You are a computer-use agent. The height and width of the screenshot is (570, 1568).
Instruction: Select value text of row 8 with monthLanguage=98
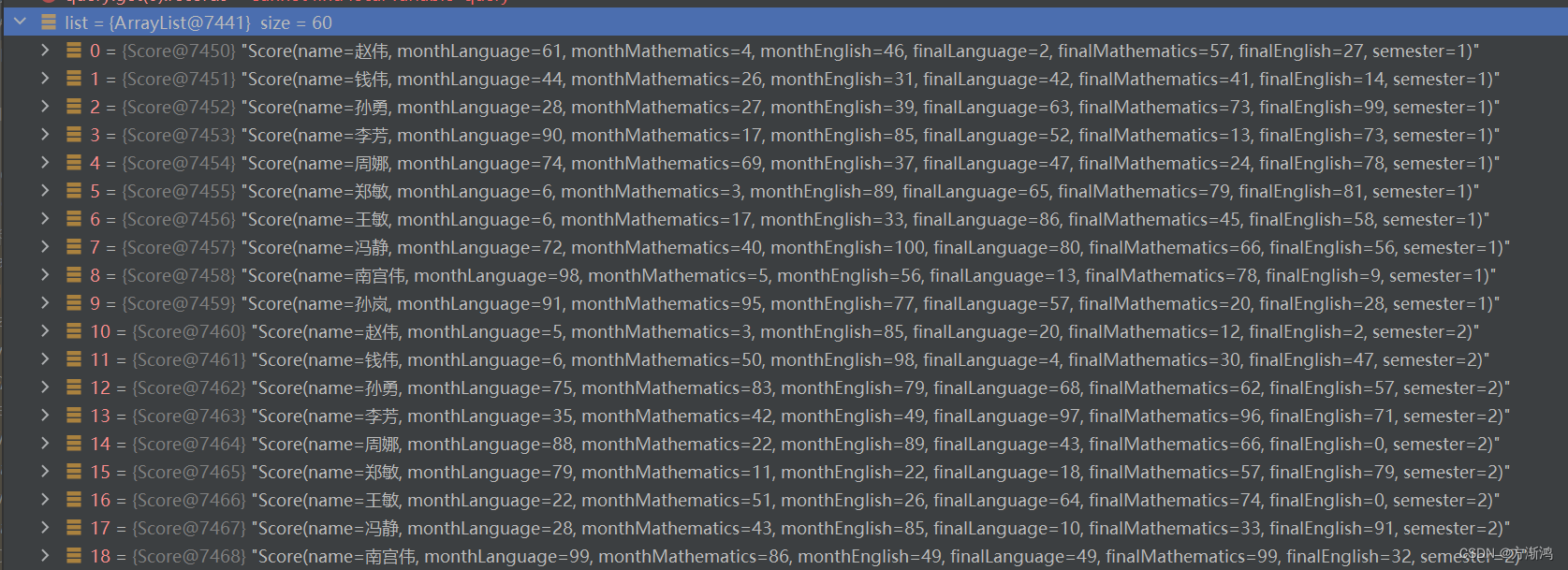tap(869, 275)
